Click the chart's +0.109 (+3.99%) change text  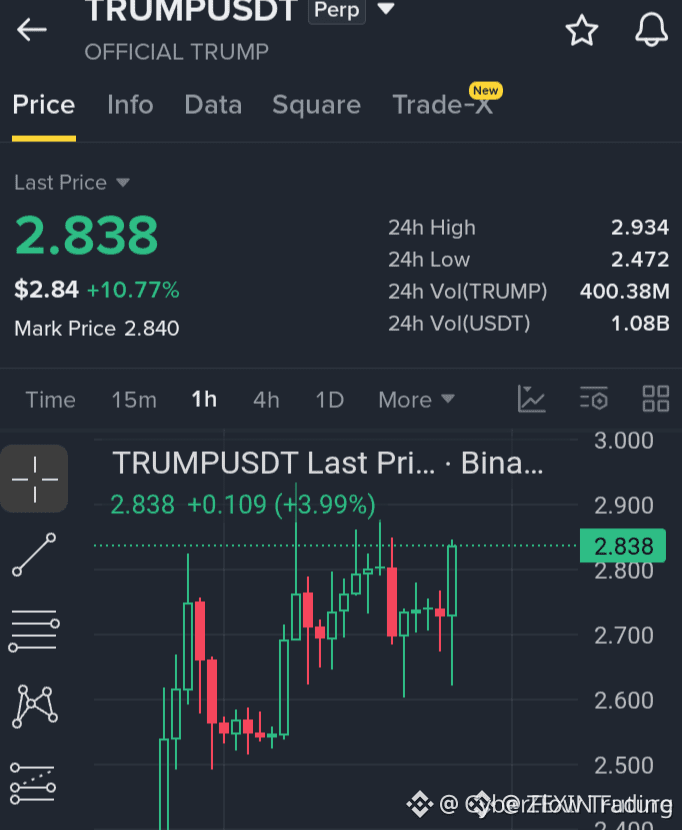click(281, 504)
